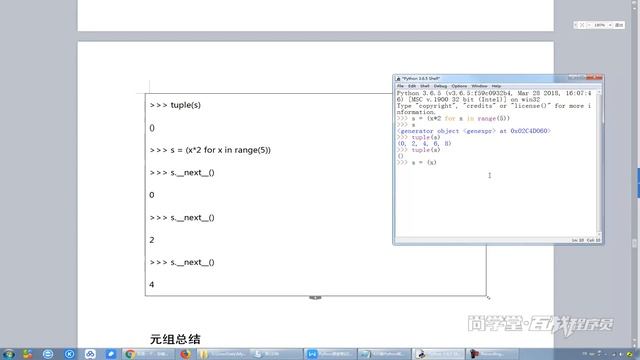Click the generator object genexpr output line in Shell
This screenshot has height=360, width=640.
point(473,131)
